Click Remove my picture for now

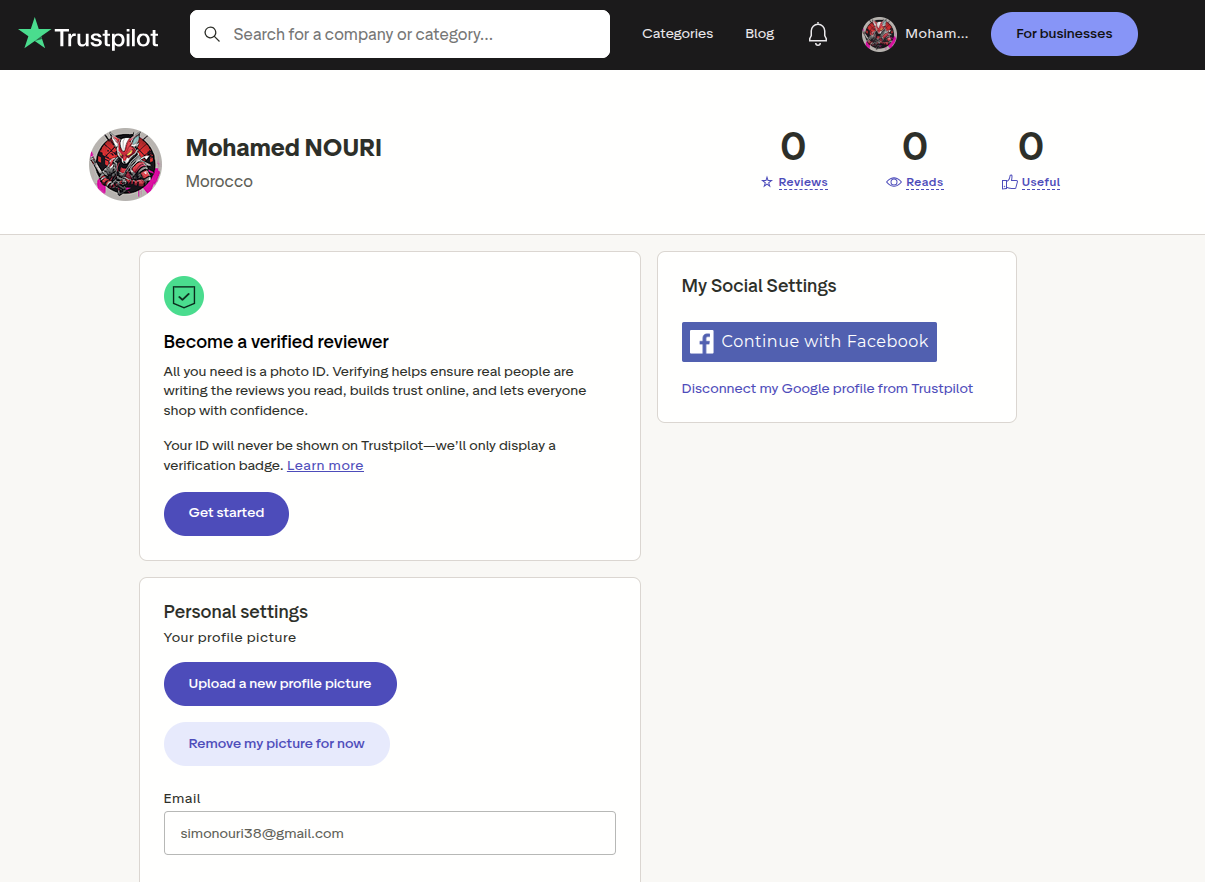(x=277, y=744)
